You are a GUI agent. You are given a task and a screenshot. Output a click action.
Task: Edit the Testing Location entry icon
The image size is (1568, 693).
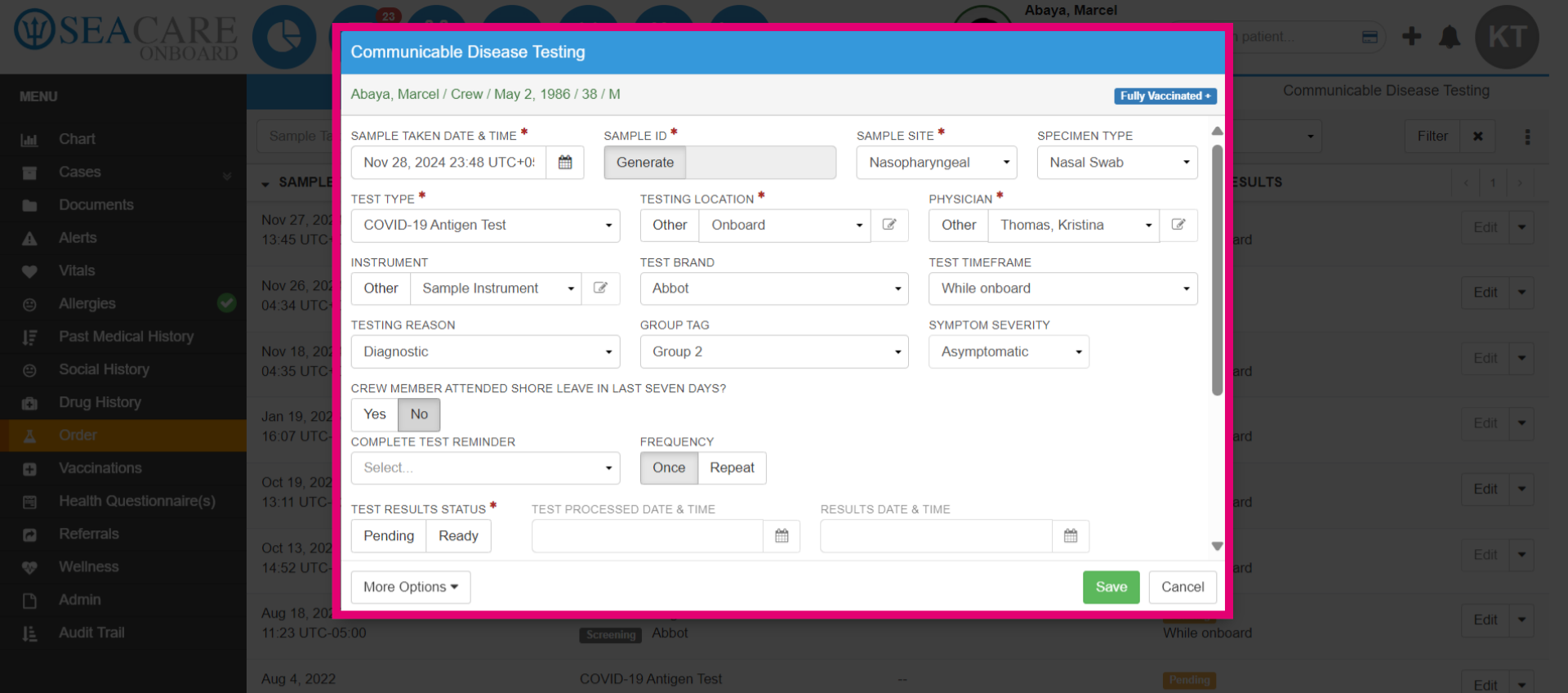[889, 225]
